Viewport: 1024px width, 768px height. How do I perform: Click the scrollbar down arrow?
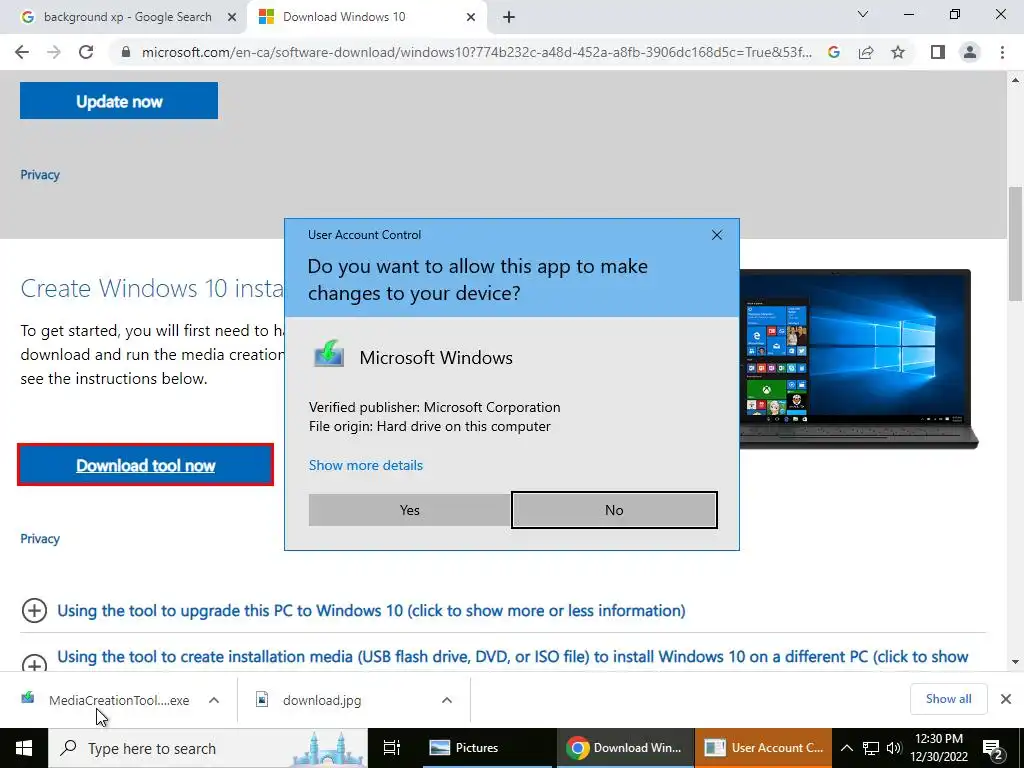point(1016,662)
